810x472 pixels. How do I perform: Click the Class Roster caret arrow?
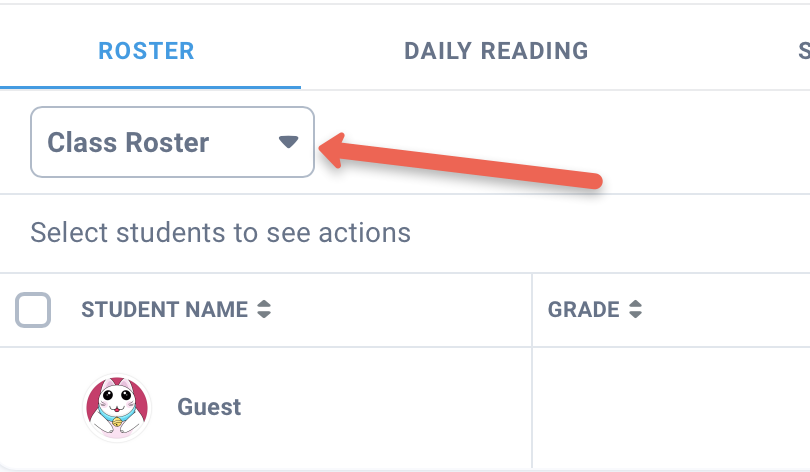tap(288, 142)
